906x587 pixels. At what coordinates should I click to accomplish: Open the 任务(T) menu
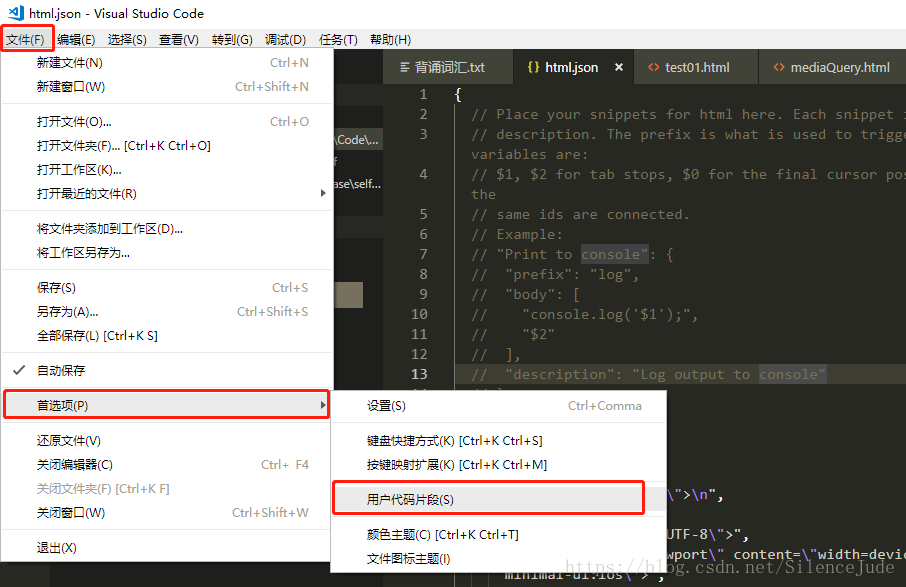(339, 39)
